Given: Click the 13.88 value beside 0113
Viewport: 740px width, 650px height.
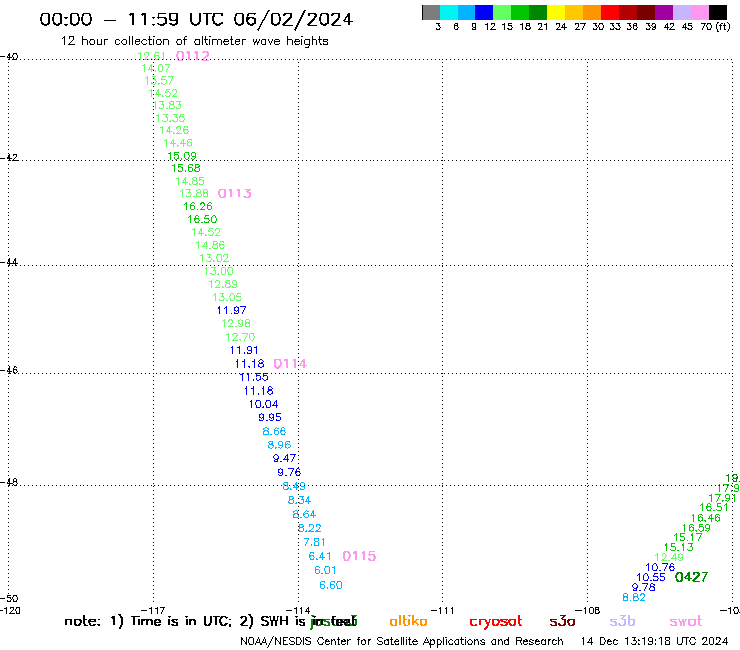Looking at the screenshot, I should tap(193, 193).
